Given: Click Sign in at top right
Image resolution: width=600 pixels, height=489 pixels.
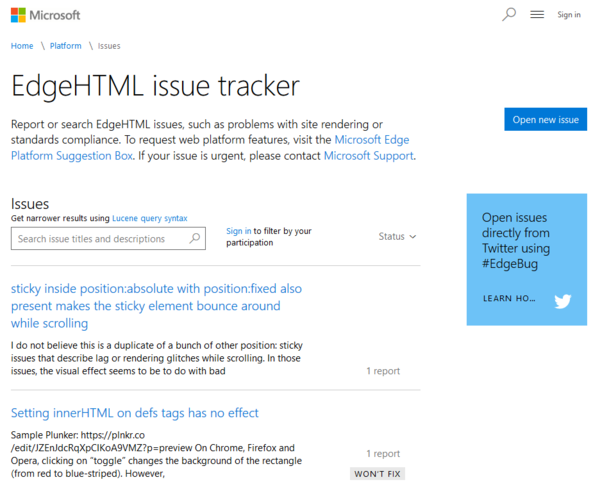Looking at the screenshot, I should pos(569,15).
